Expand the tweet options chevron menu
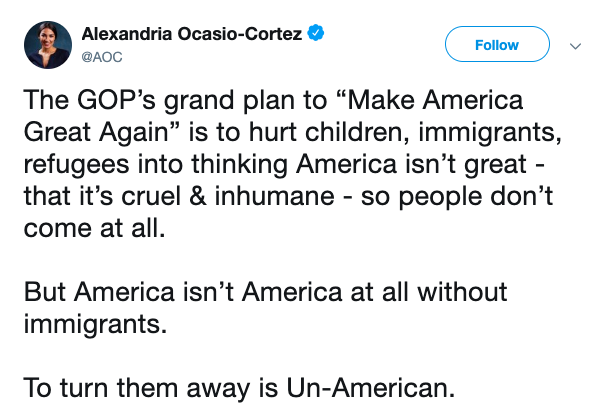 575,46
